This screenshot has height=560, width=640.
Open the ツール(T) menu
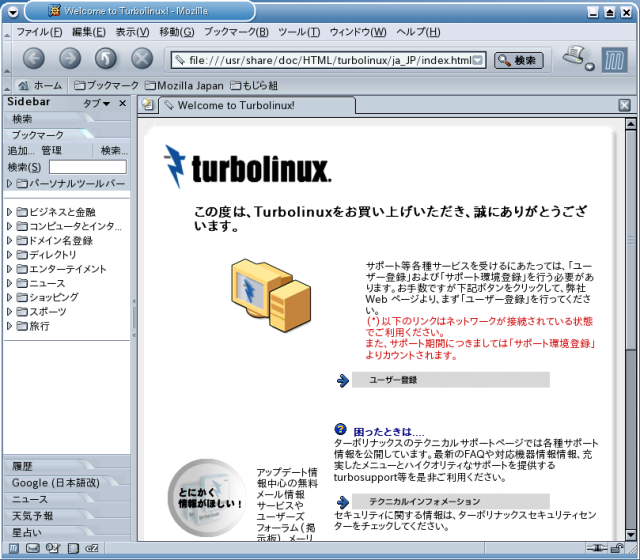pos(299,32)
